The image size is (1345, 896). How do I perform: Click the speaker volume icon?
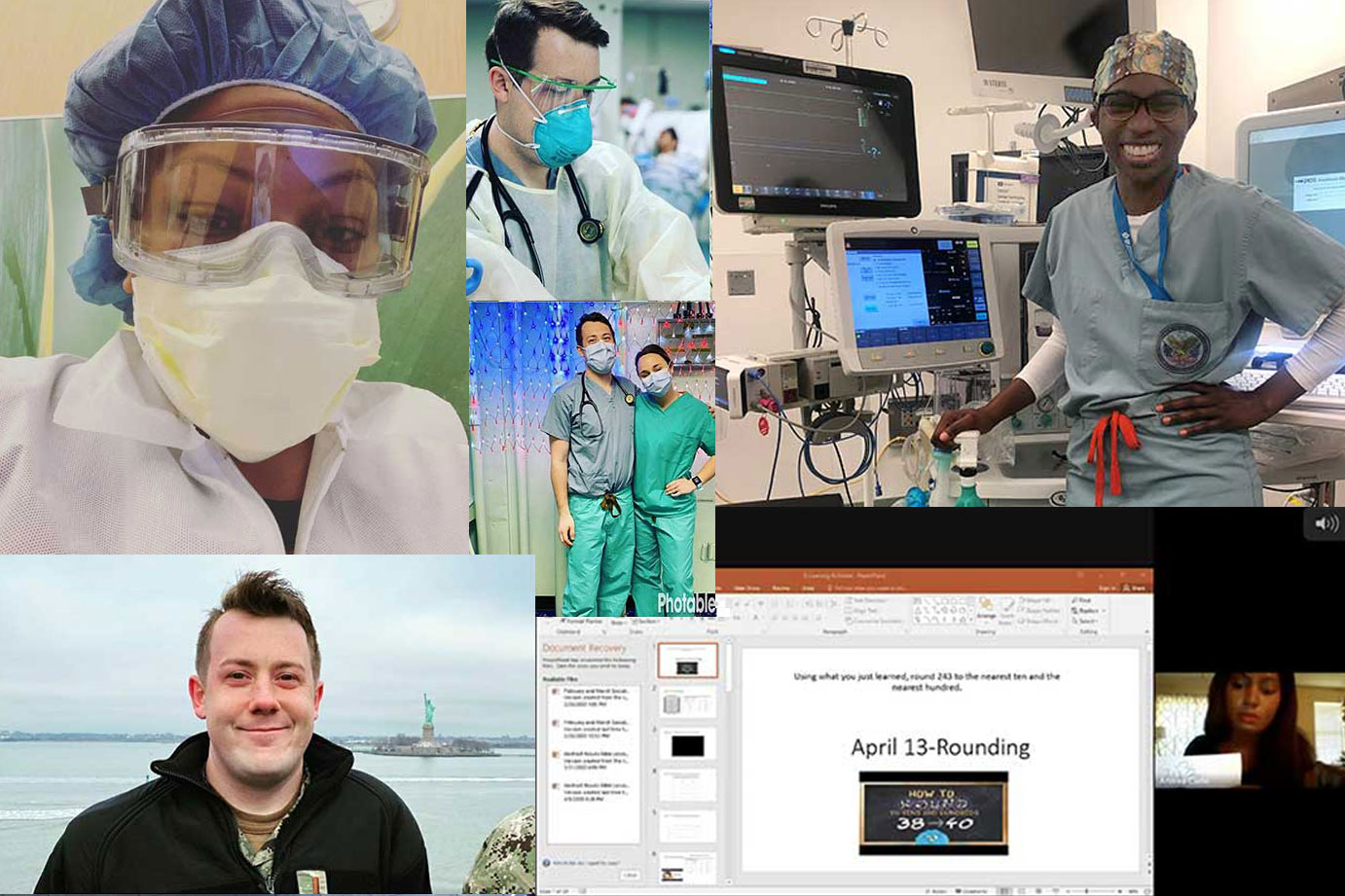[x=1327, y=523]
